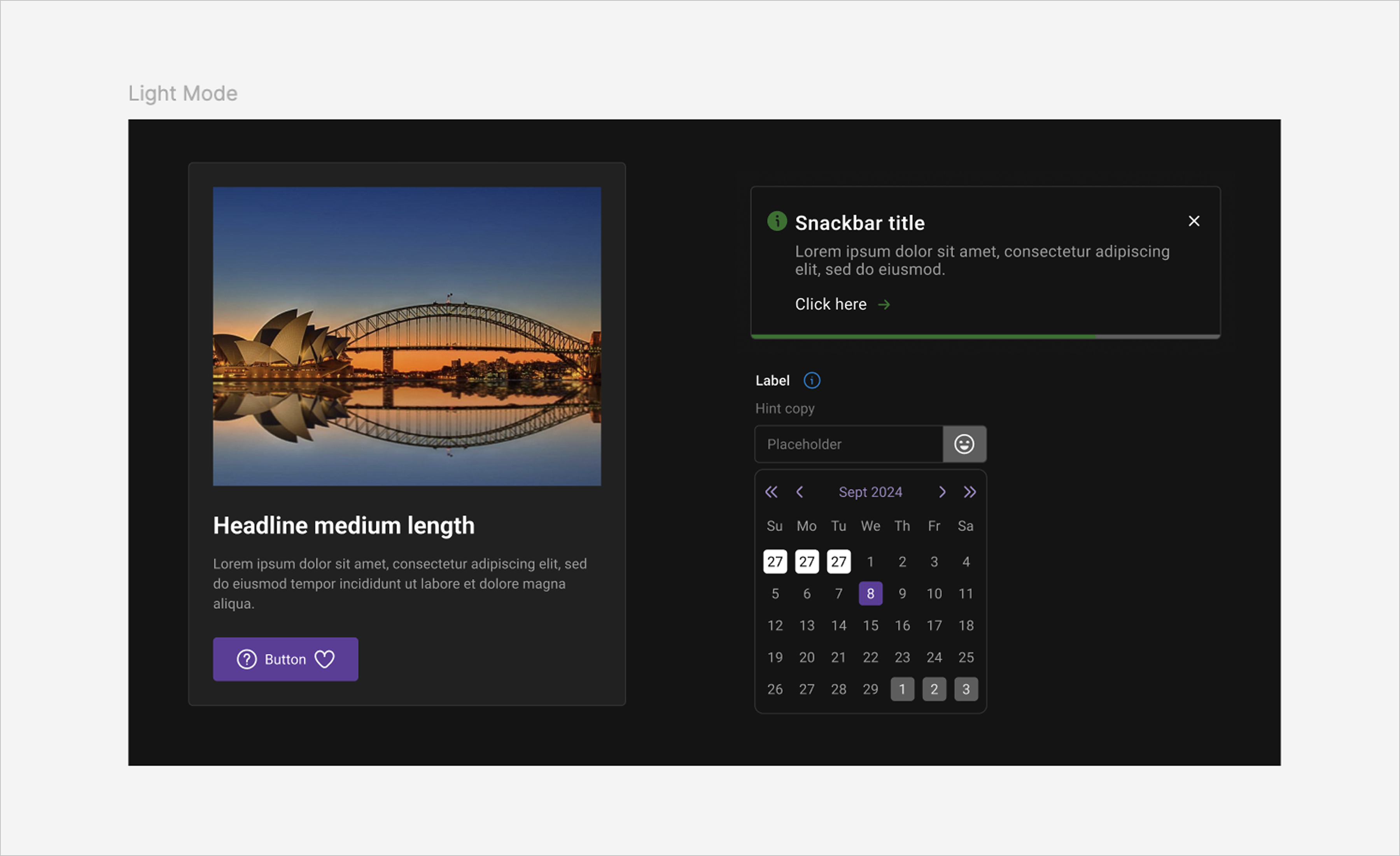The image size is (1400, 856).
Task: Jump back a year with double-left chevron
Action: [x=771, y=492]
